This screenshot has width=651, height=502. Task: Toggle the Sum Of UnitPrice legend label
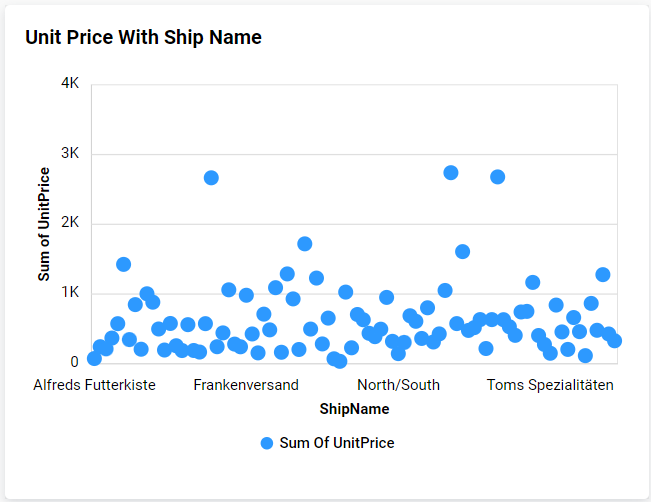coord(336,443)
